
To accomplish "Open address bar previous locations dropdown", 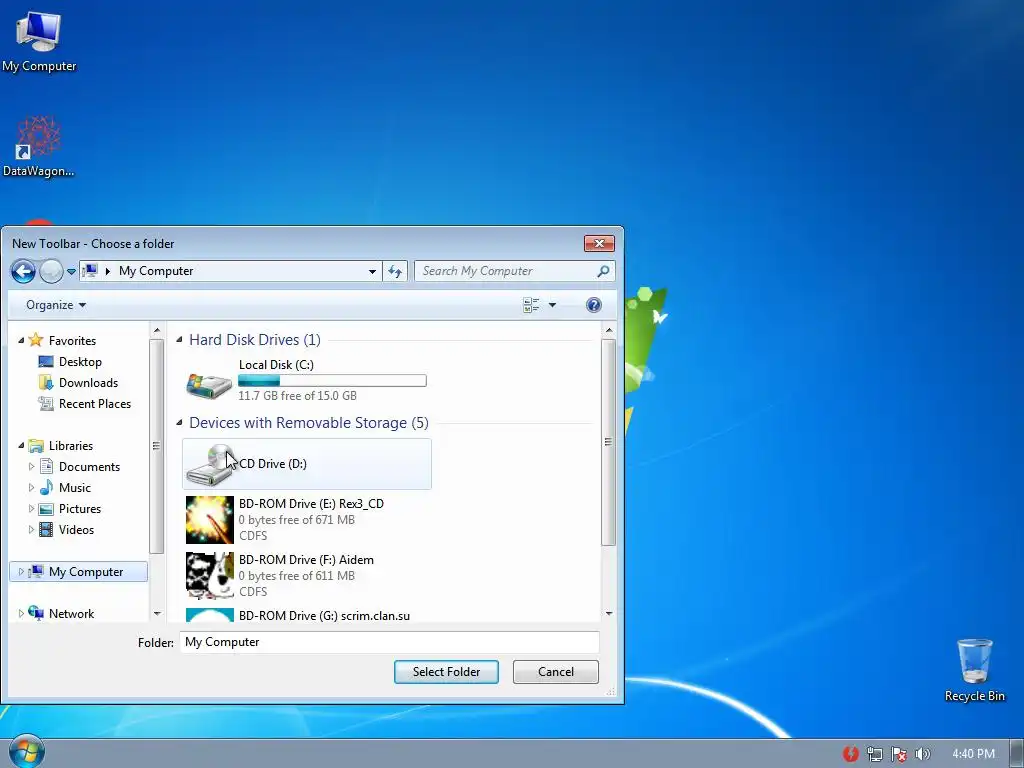I will coord(372,271).
